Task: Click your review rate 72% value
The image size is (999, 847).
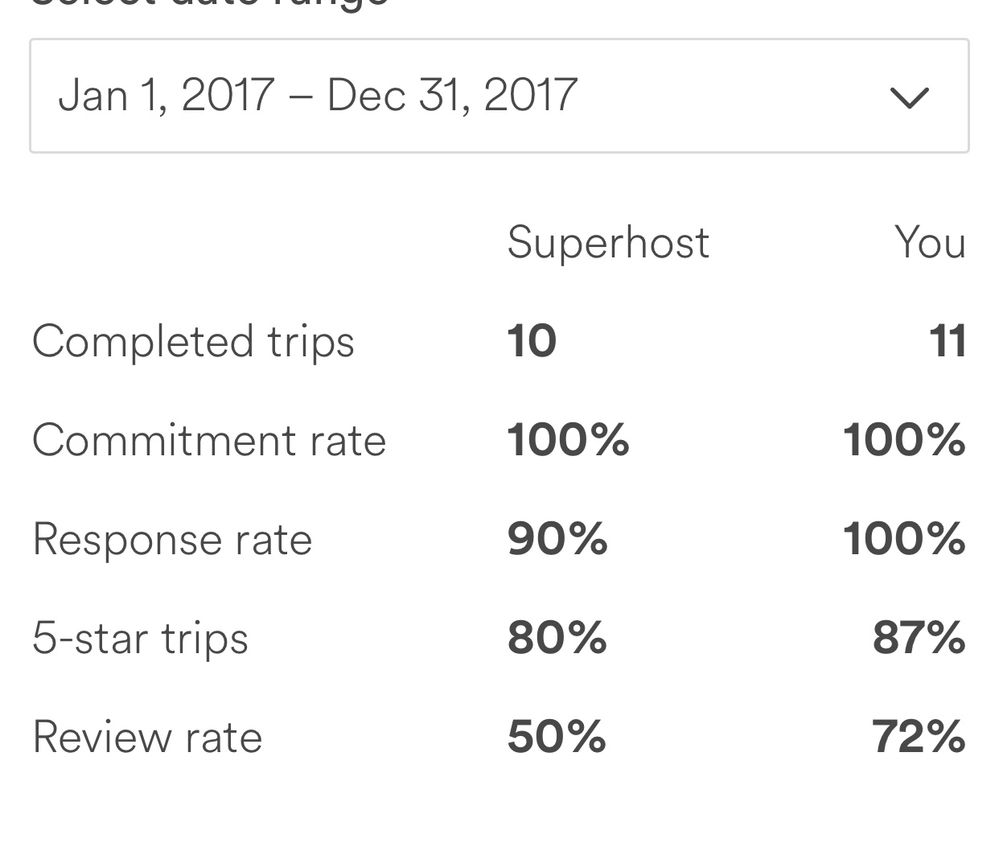Action: 918,738
